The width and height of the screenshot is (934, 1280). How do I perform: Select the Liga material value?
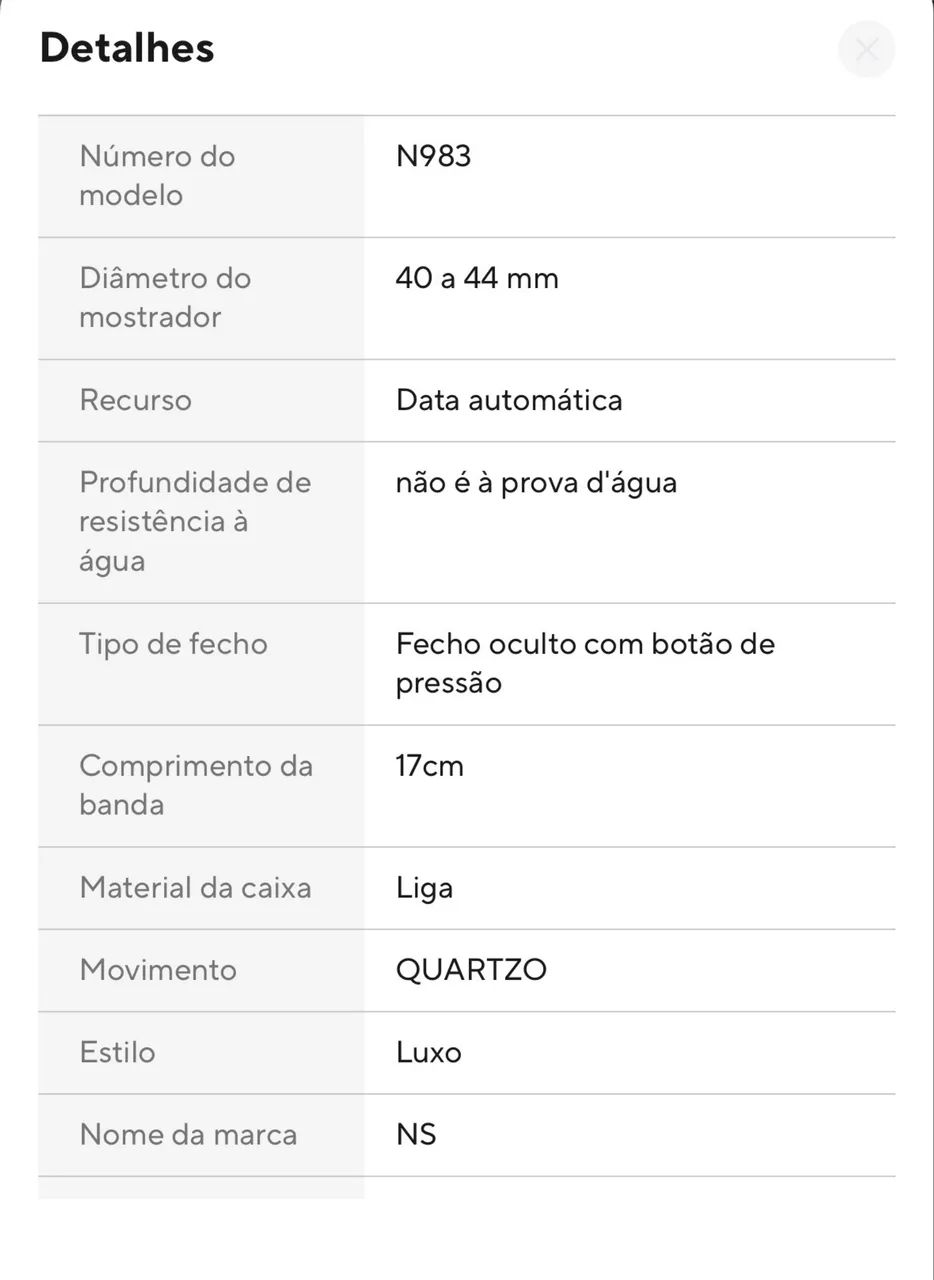[x=424, y=889]
